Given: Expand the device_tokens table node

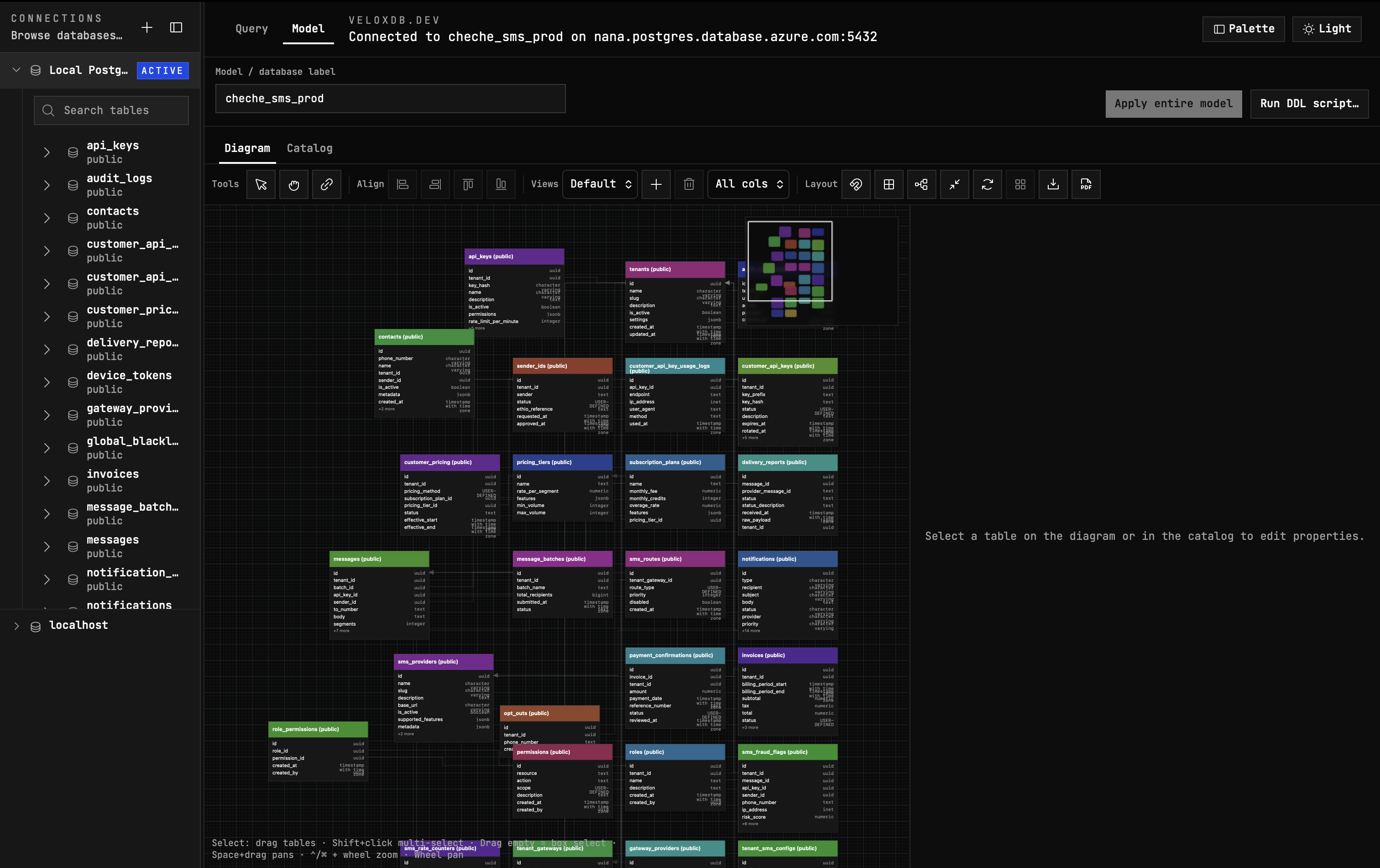Looking at the screenshot, I should tap(47, 383).
